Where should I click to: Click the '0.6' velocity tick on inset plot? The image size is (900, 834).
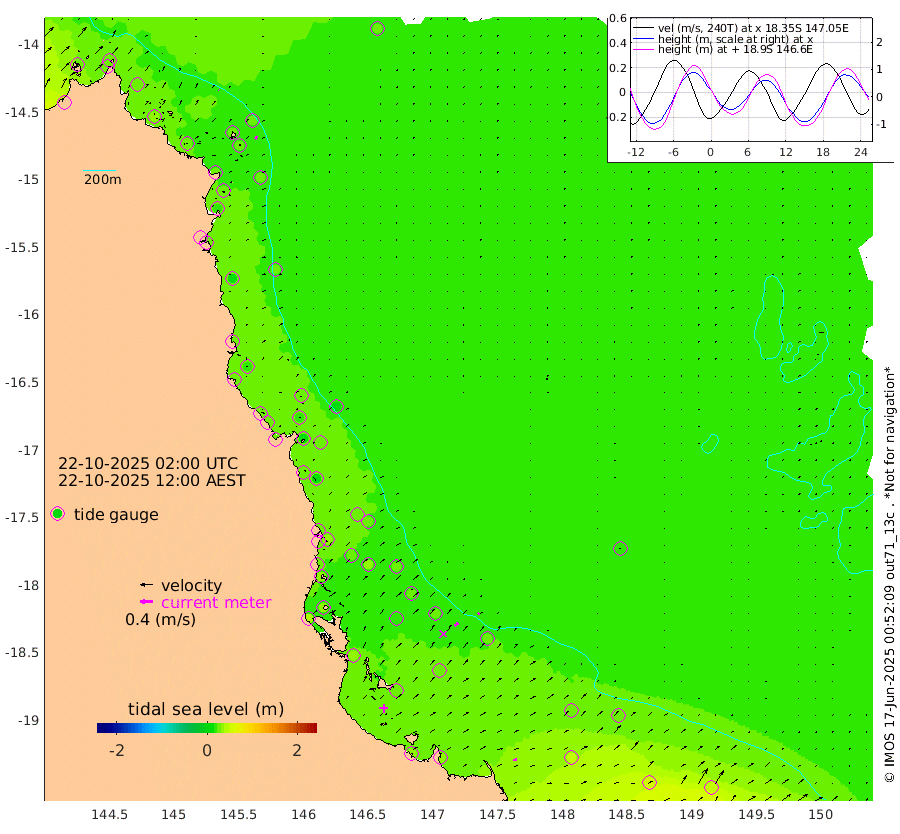618,18
